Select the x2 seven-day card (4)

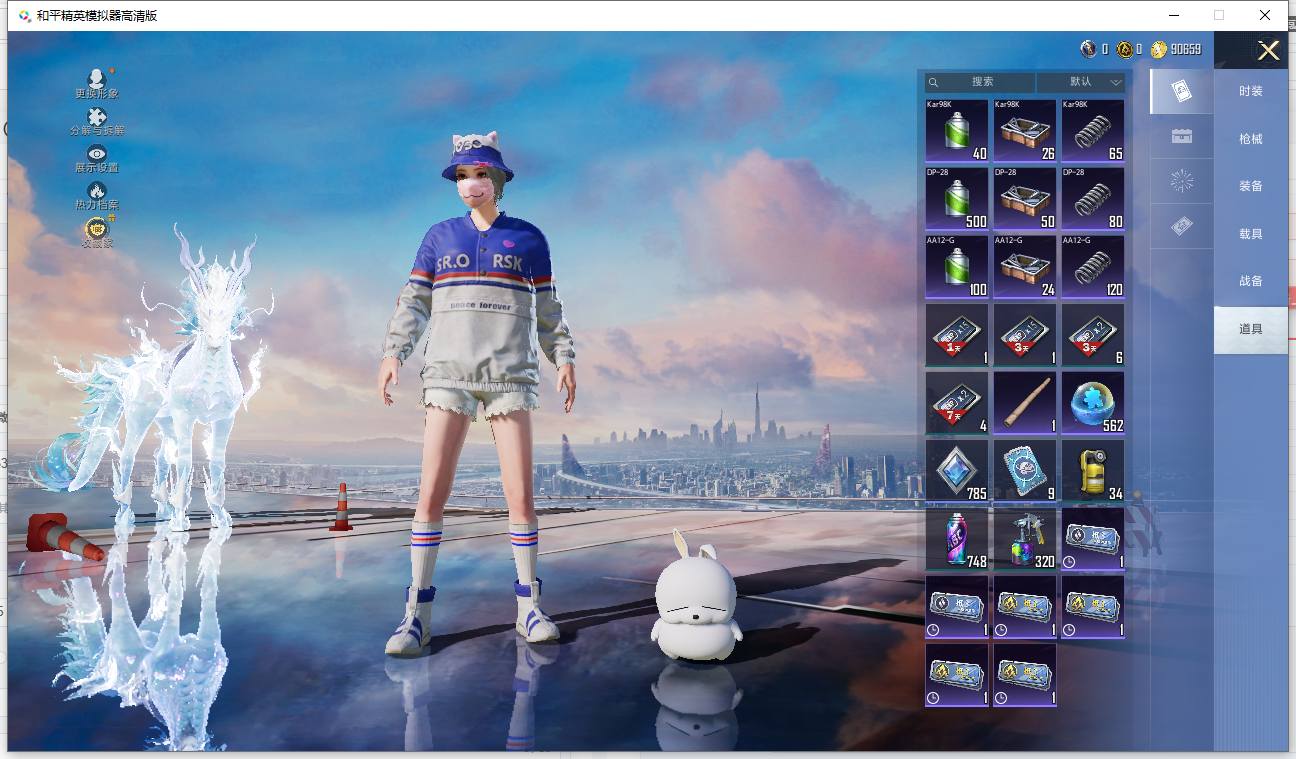tap(957, 403)
